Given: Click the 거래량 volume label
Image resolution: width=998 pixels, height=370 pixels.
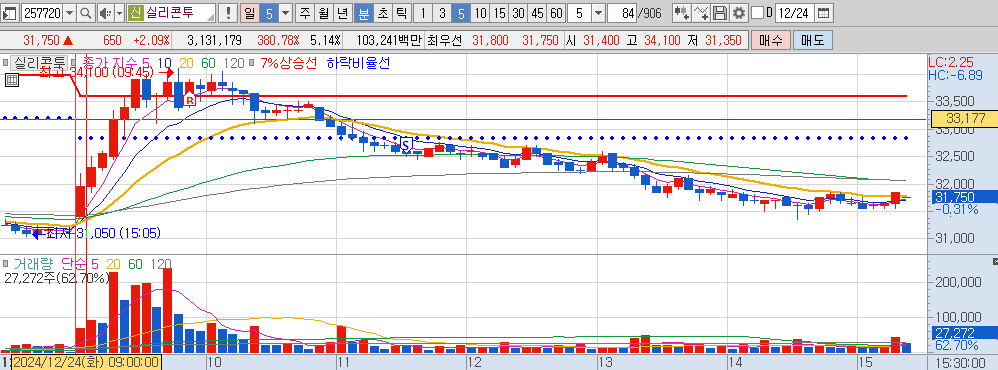Looking at the screenshot, I should click(34, 263).
